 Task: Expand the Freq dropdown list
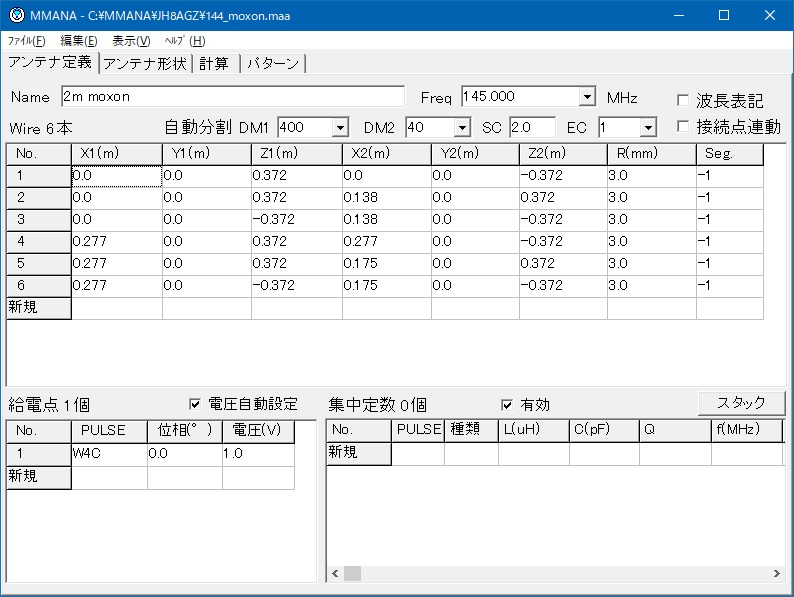tap(587, 97)
